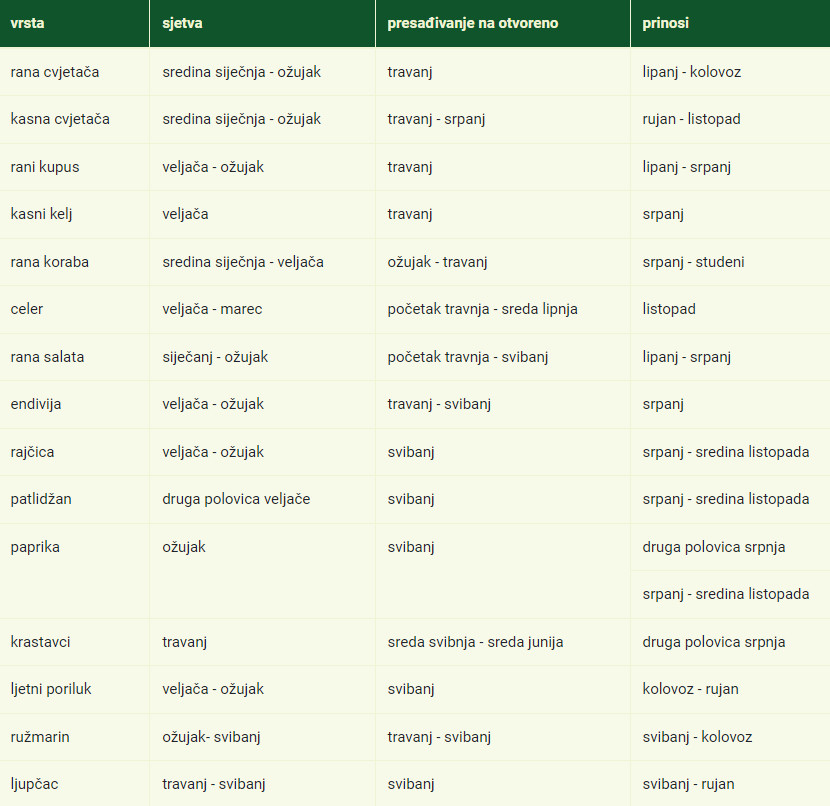Click the 'paprika' species cell
The height and width of the screenshot is (806, 830).
click(36, 547)
